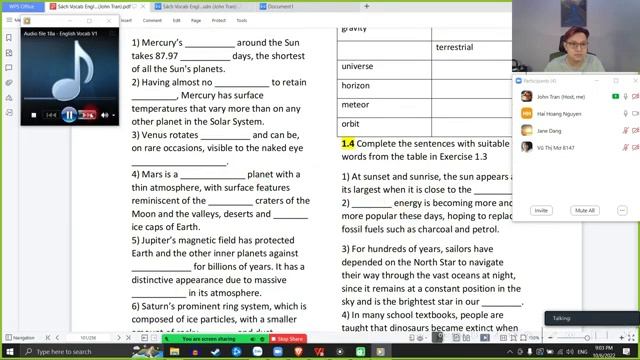Click the Mute All button
Screen dimensions: 640x360
coord(584,211)
